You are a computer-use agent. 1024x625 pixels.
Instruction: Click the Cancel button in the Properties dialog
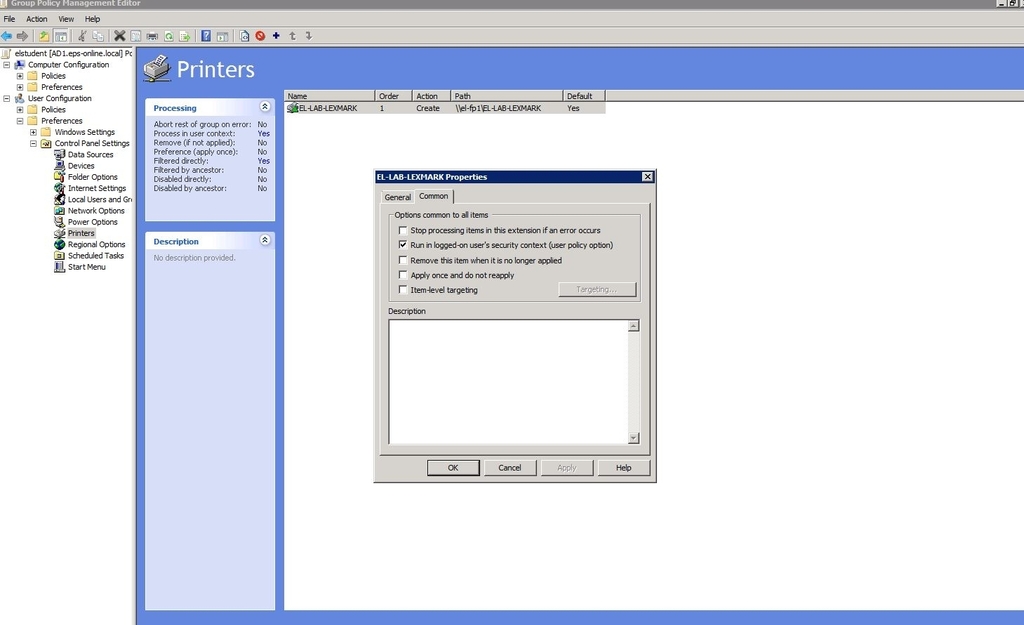(510, 467)
